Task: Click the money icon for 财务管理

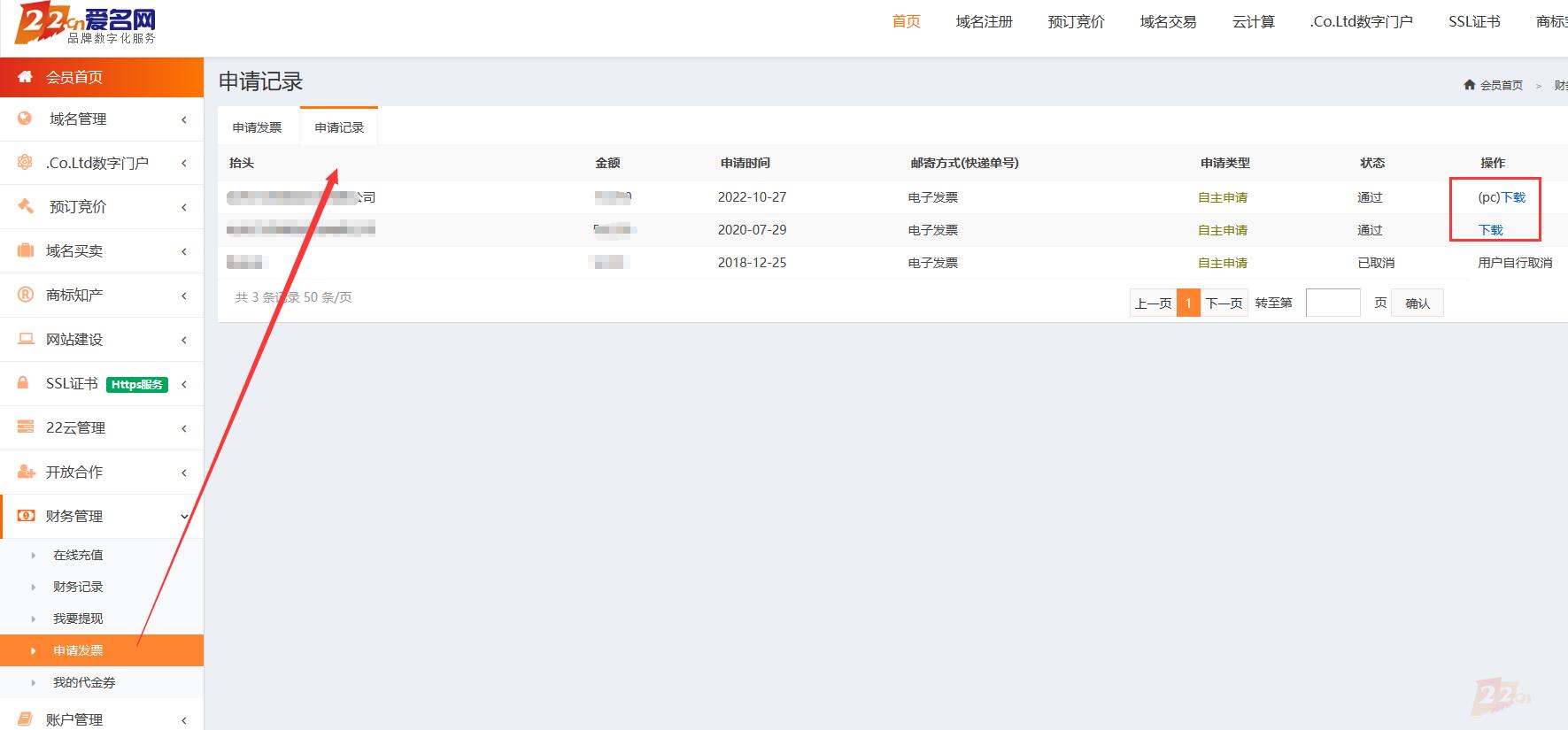Action: click(x=26, y=516)
